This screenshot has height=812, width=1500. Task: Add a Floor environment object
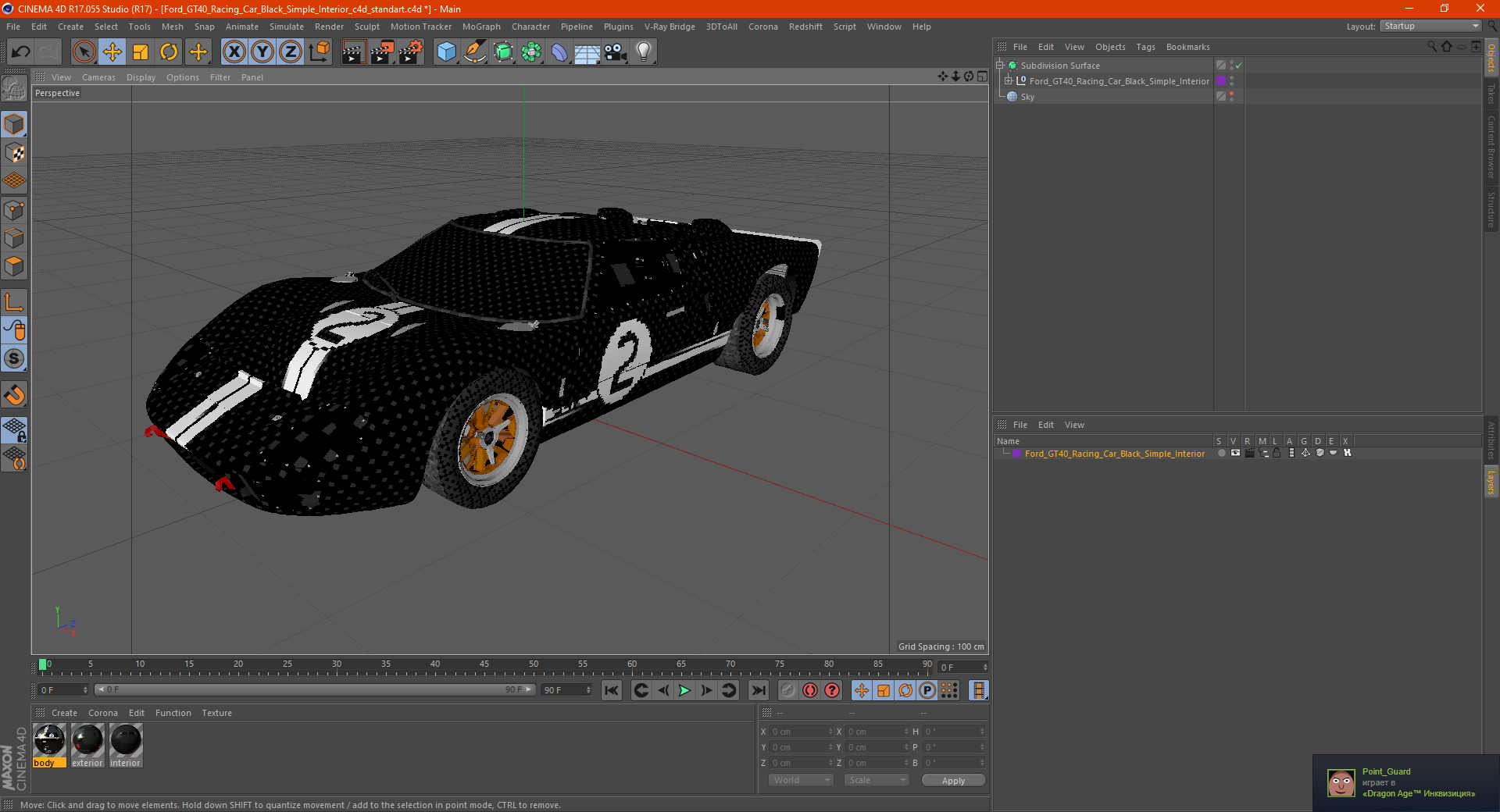[x=587, y=52]
